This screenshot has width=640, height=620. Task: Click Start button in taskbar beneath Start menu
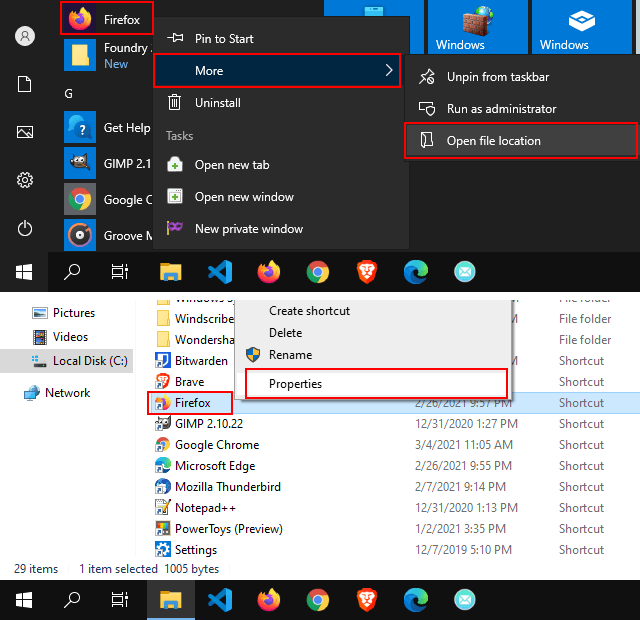(x=24, y=272)
